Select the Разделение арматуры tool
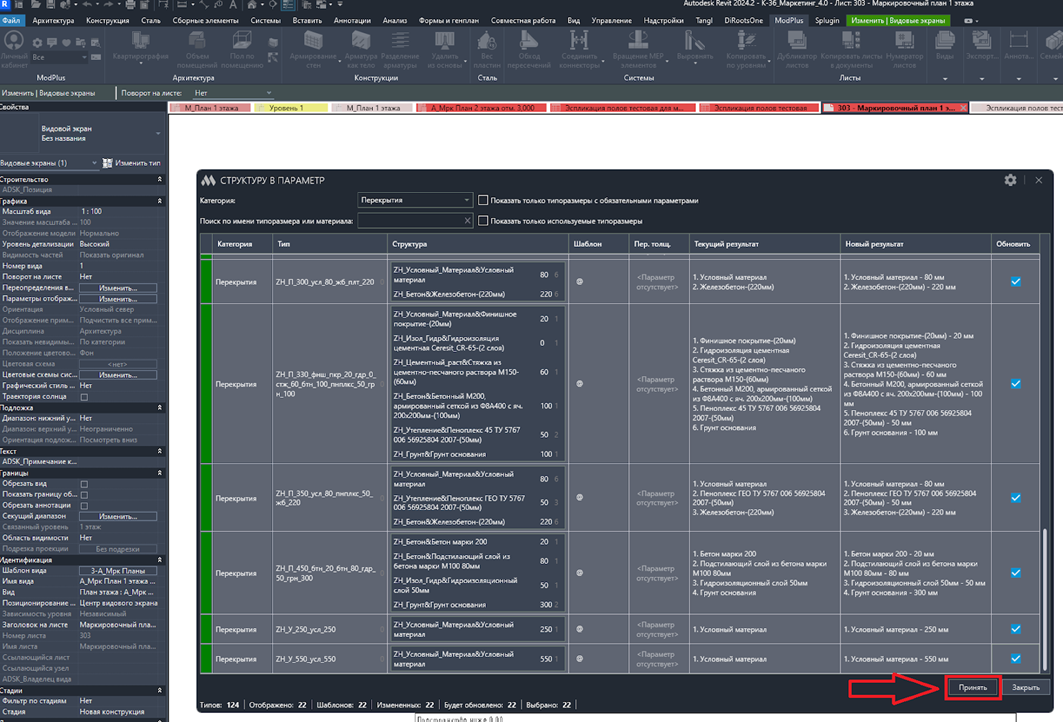The image size is (1063, 722). [400, 49]
